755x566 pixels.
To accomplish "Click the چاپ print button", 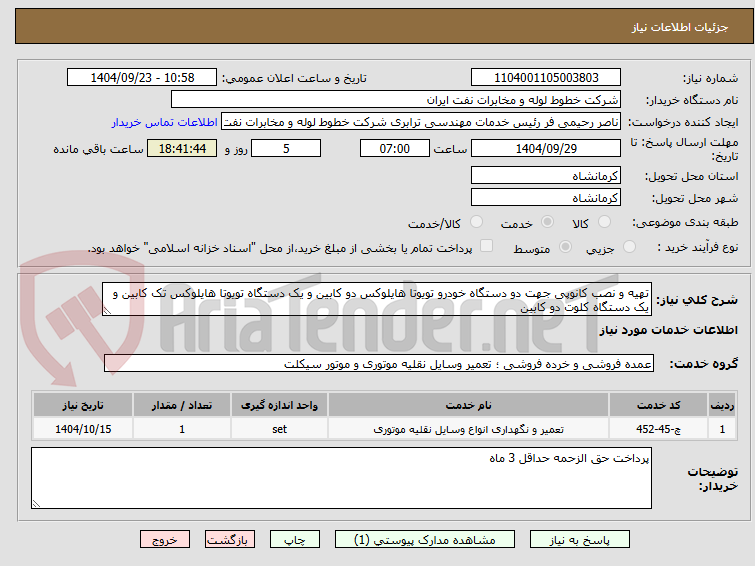I will 295,540.
